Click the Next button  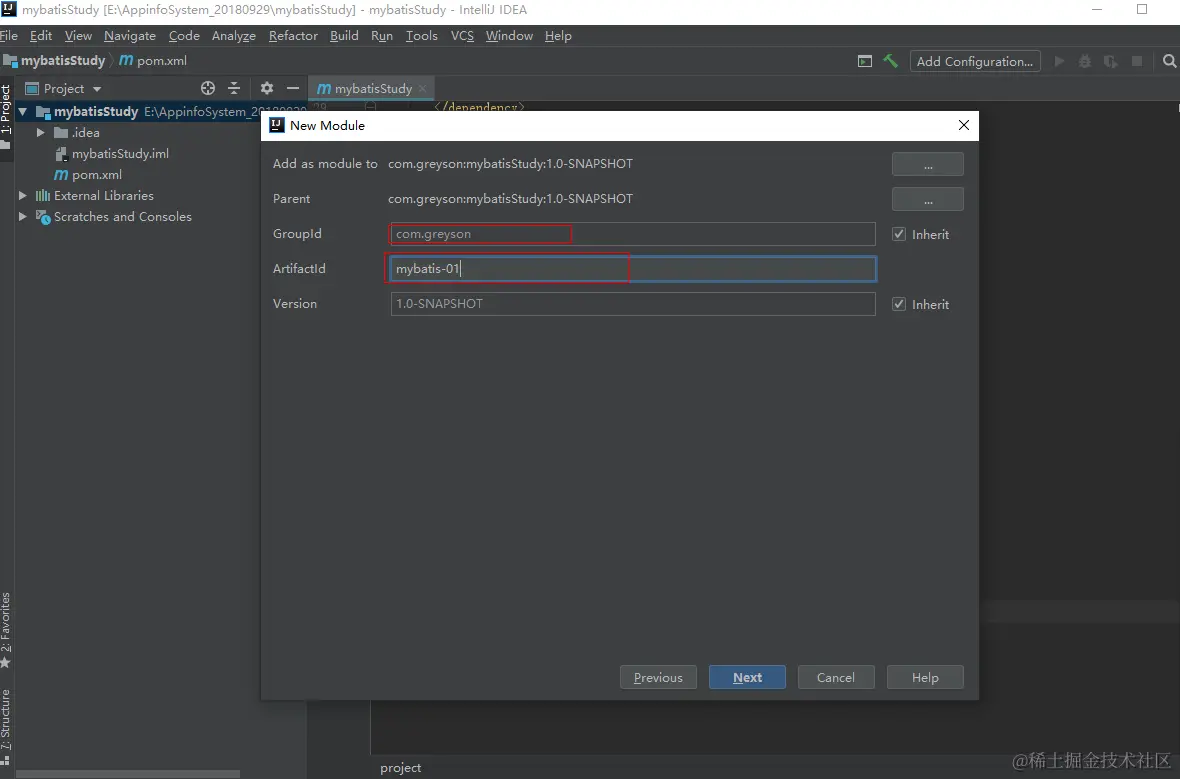(747, 677)
